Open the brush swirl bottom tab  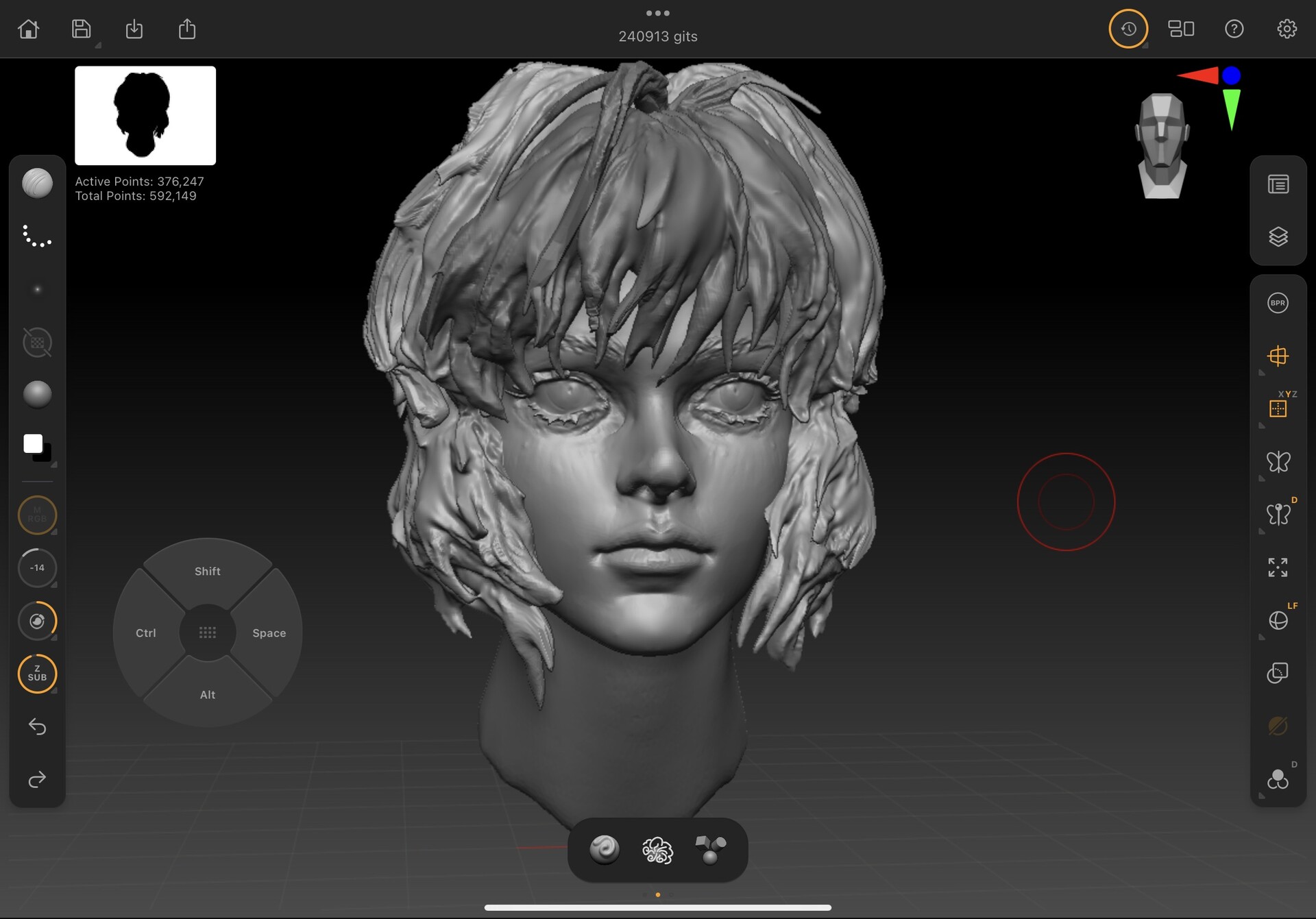605,850
